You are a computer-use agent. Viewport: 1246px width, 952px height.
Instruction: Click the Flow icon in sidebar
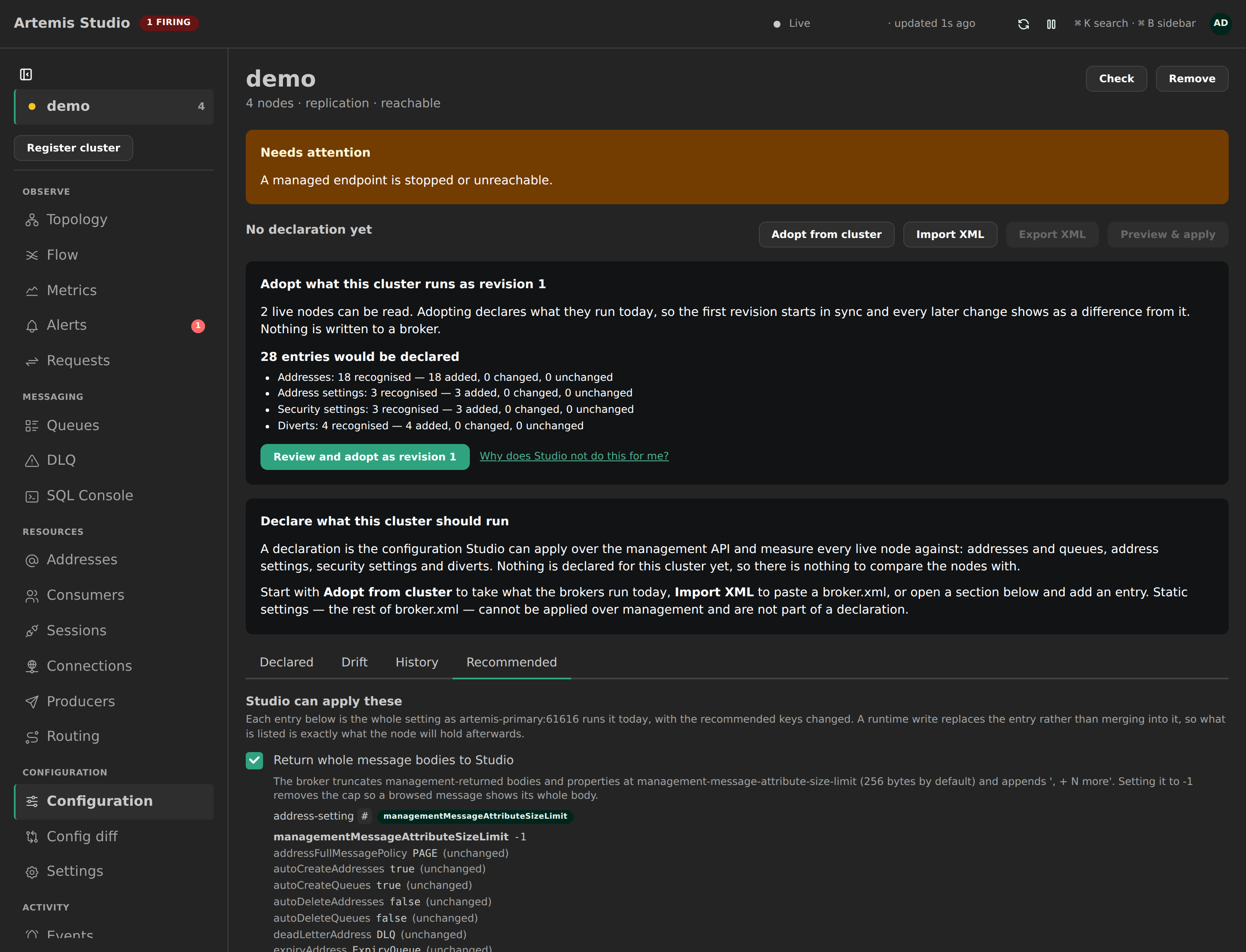tap(32, 256)
